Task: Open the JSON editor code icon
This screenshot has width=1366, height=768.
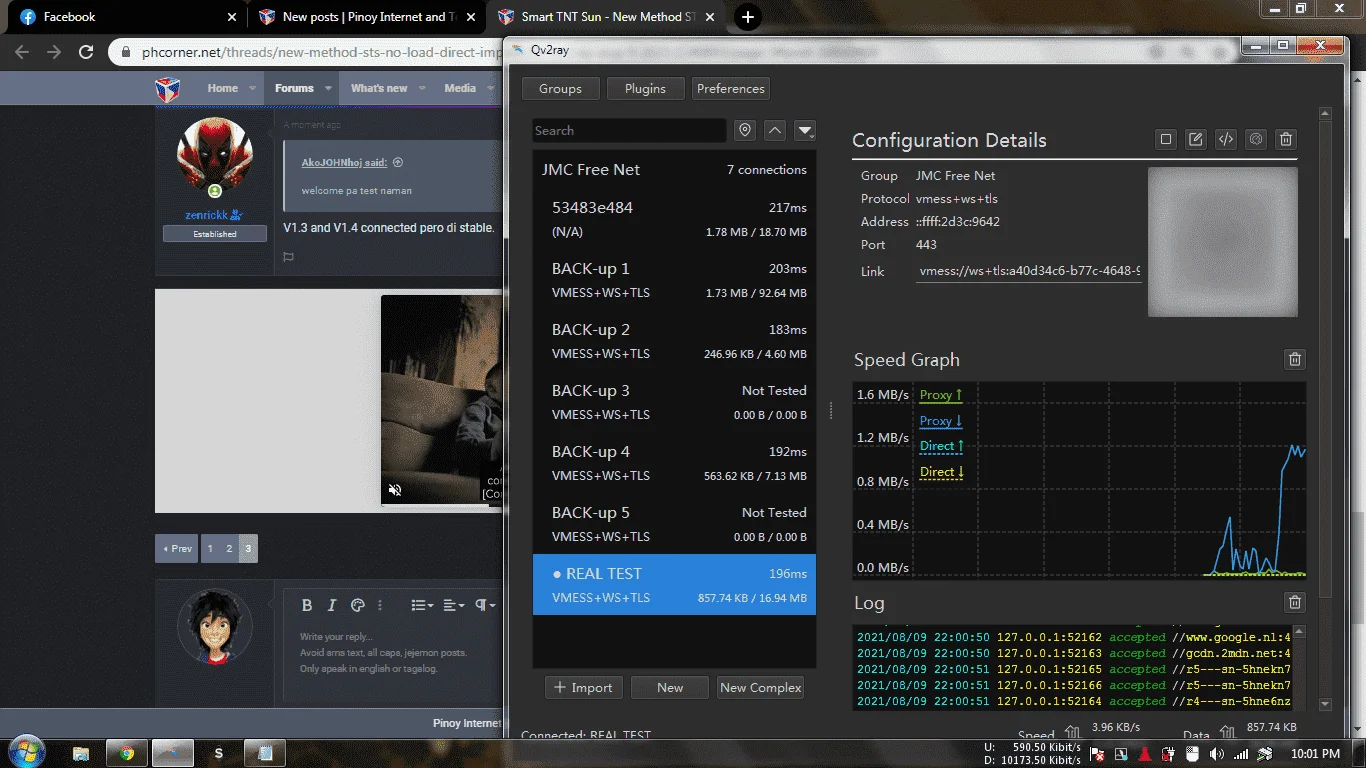Action: click(x=1226, y=140)
